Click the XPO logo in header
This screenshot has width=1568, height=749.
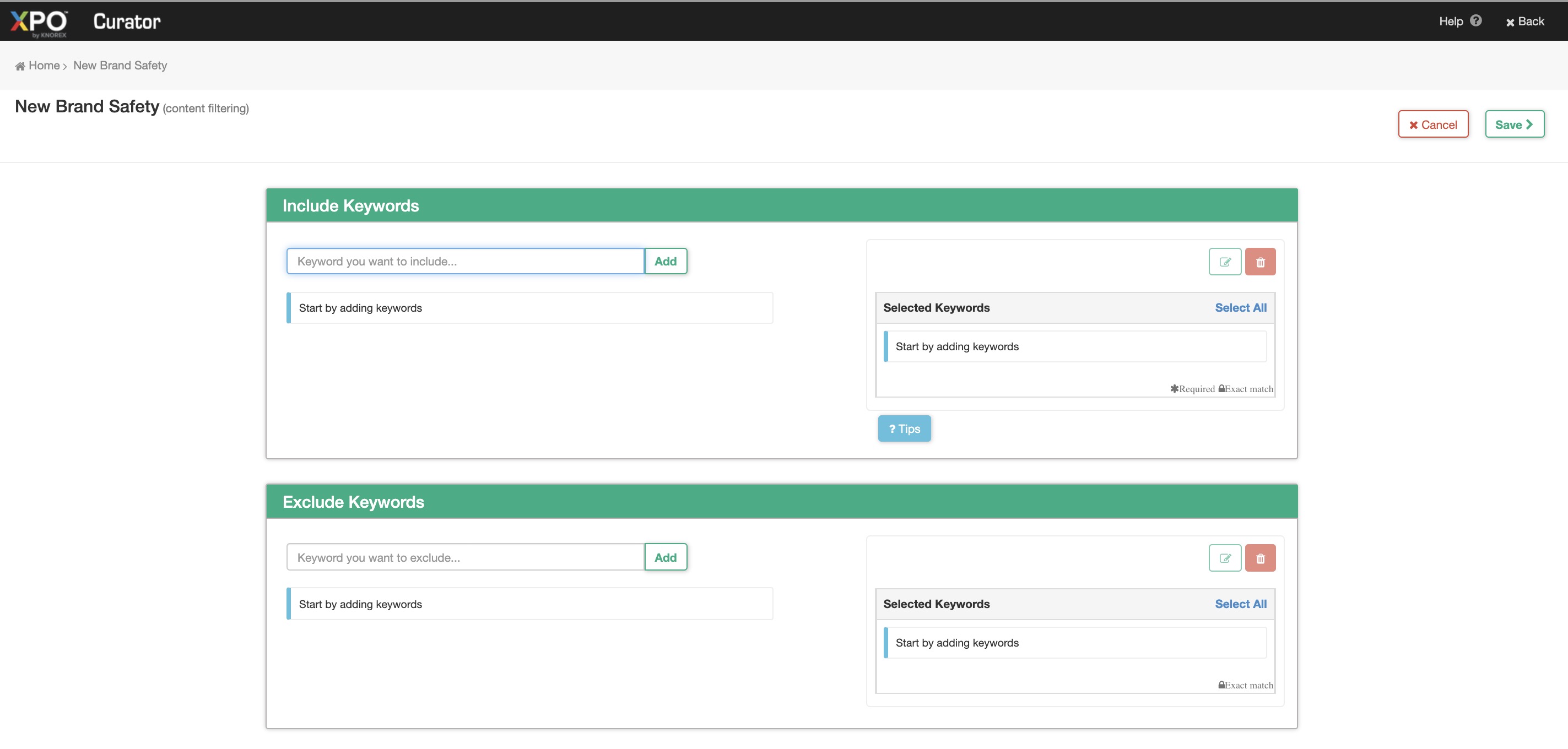click(39, 23)
